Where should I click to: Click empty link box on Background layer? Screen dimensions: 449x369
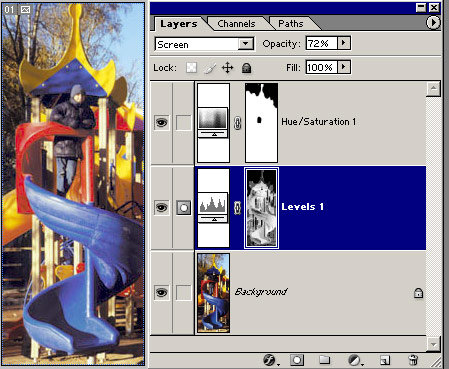[184, 293]
